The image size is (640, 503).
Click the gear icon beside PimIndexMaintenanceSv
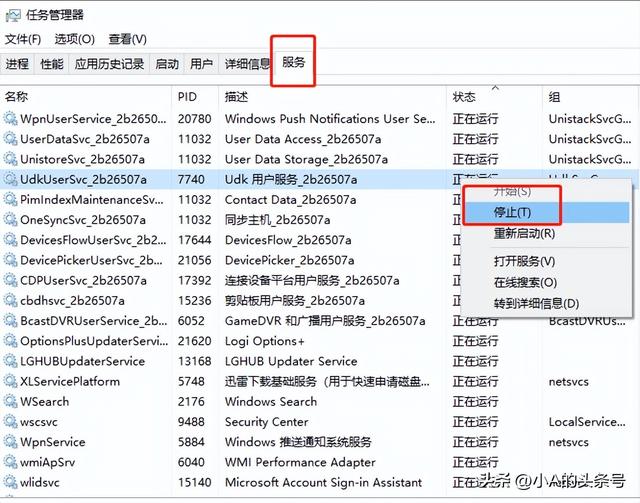[x=11, y=200]
